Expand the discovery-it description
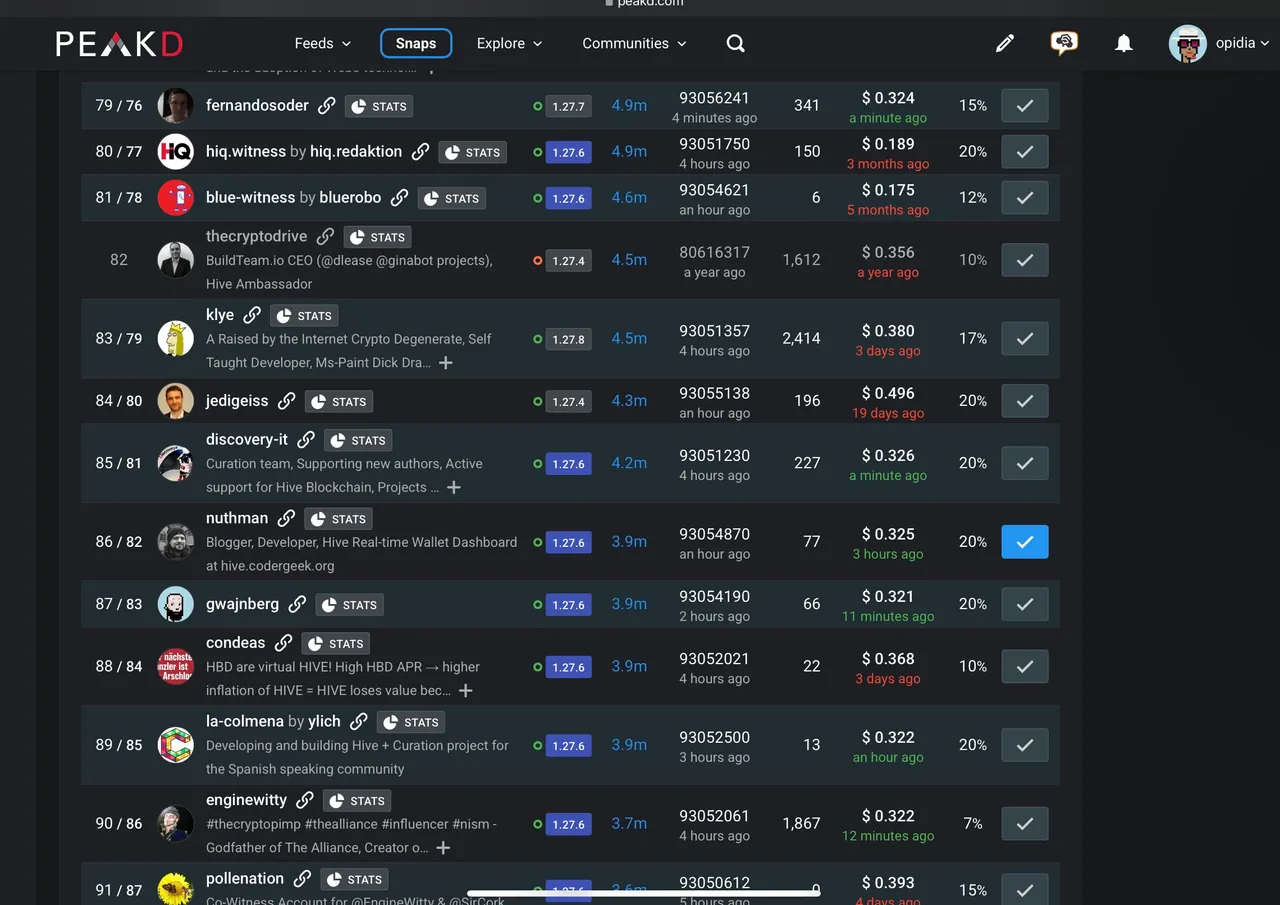 [454, 488]
